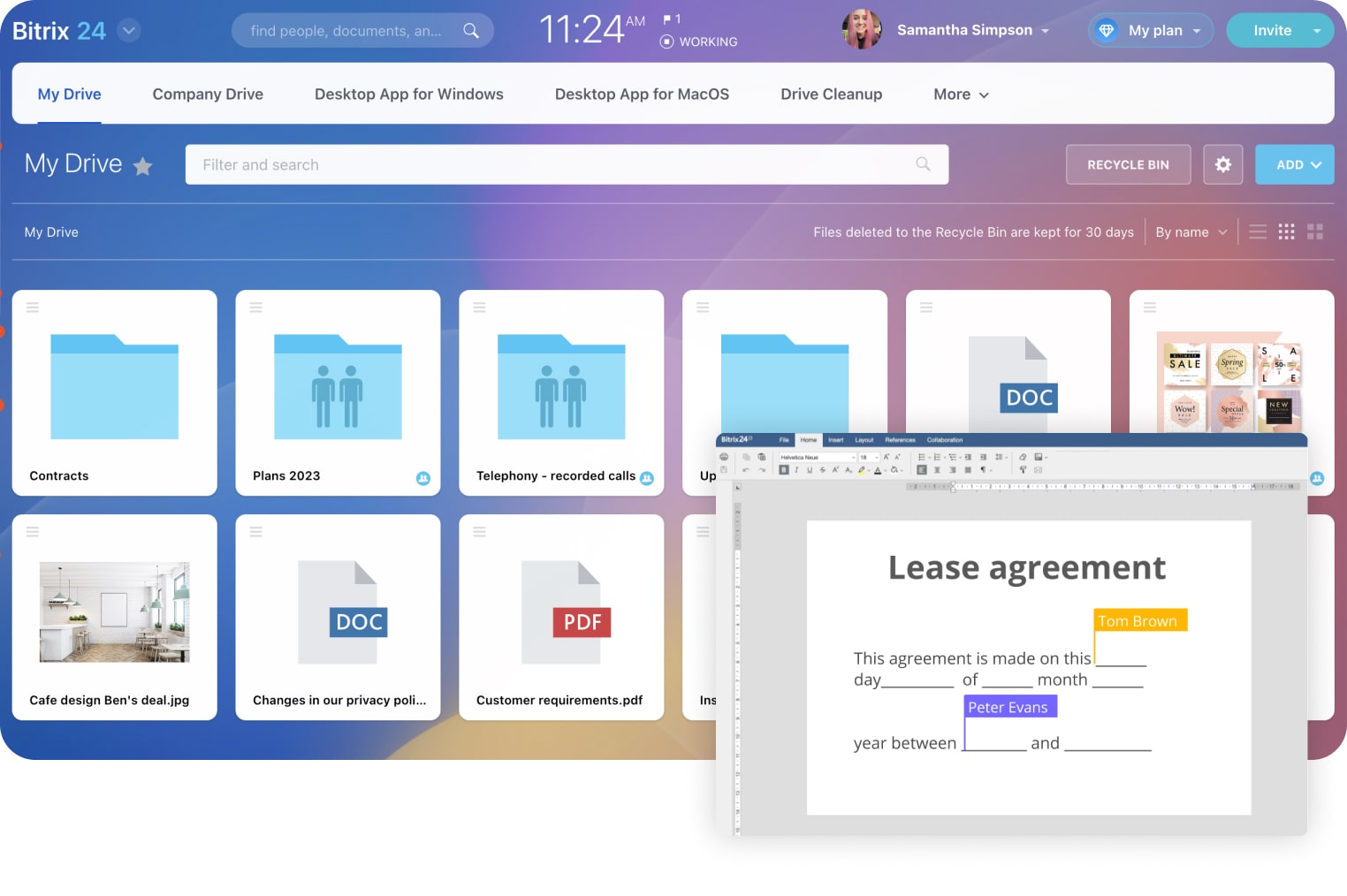1347x896 pixels.
Task: Toggle italic formatting in the editor
Action: click(x=796, y=470)
